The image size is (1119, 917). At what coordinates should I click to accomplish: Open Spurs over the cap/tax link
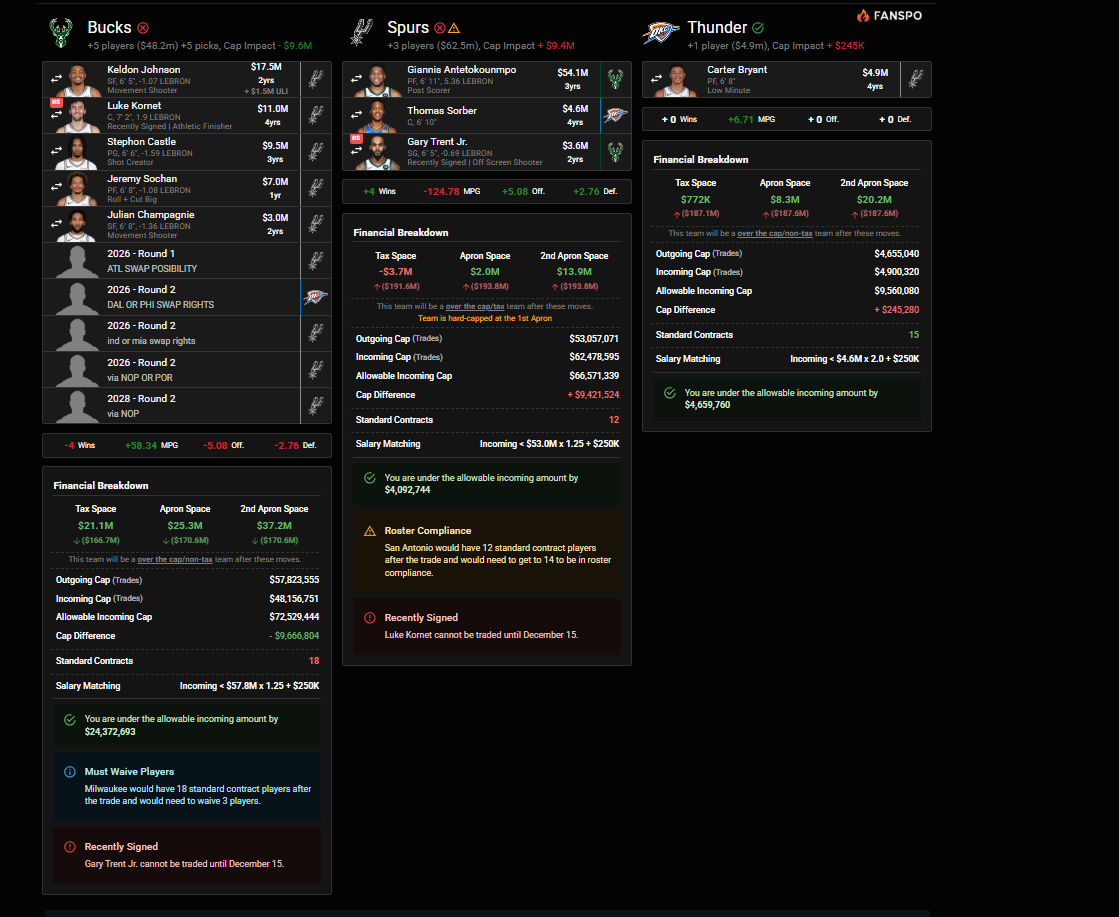tap(475, 306)
